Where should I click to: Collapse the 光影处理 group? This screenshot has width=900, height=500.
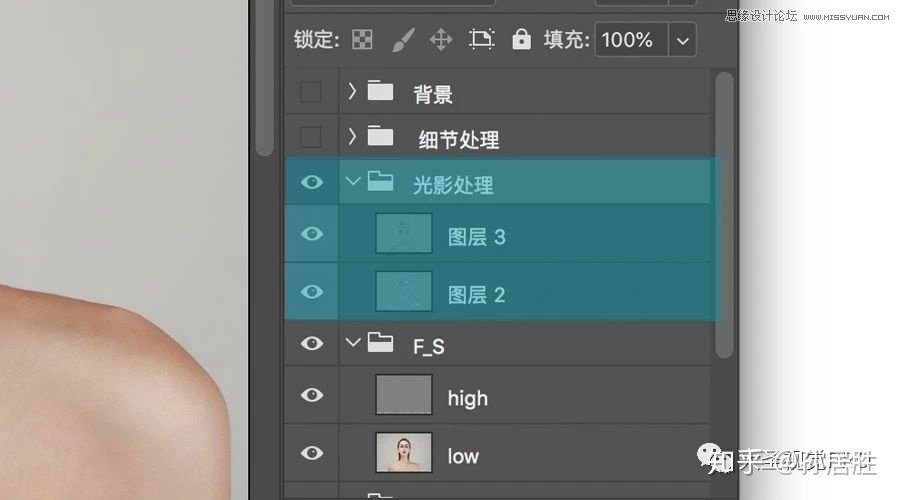[x=353, y=182]
